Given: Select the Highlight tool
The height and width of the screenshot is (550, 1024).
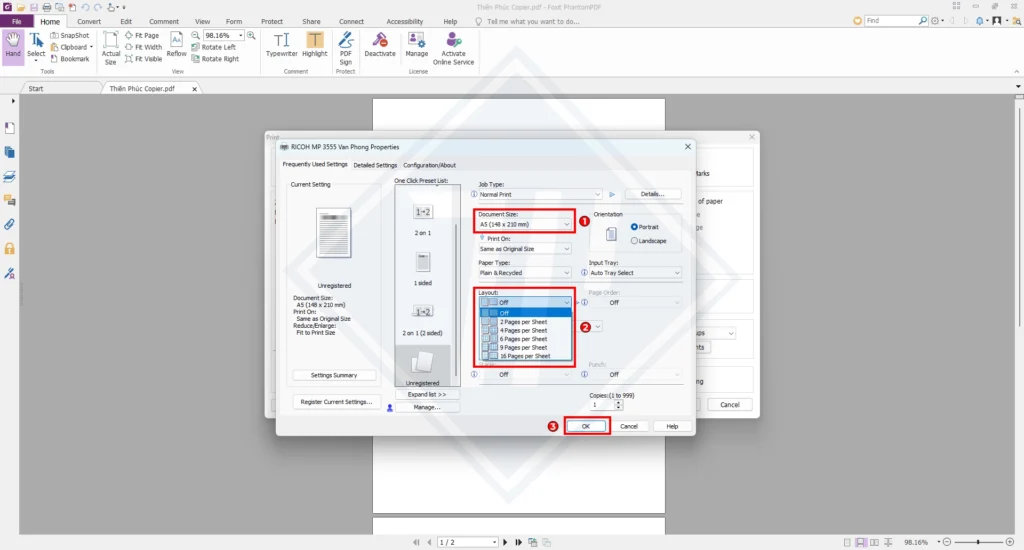Looking at the screenshot, I should [x=315, y=45].
